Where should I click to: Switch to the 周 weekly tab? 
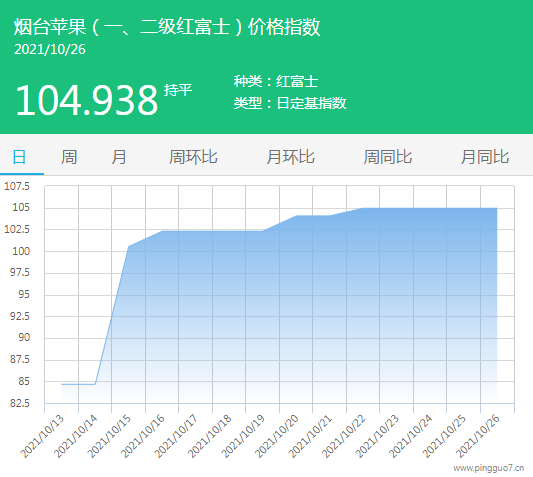(x=69, y=157)
